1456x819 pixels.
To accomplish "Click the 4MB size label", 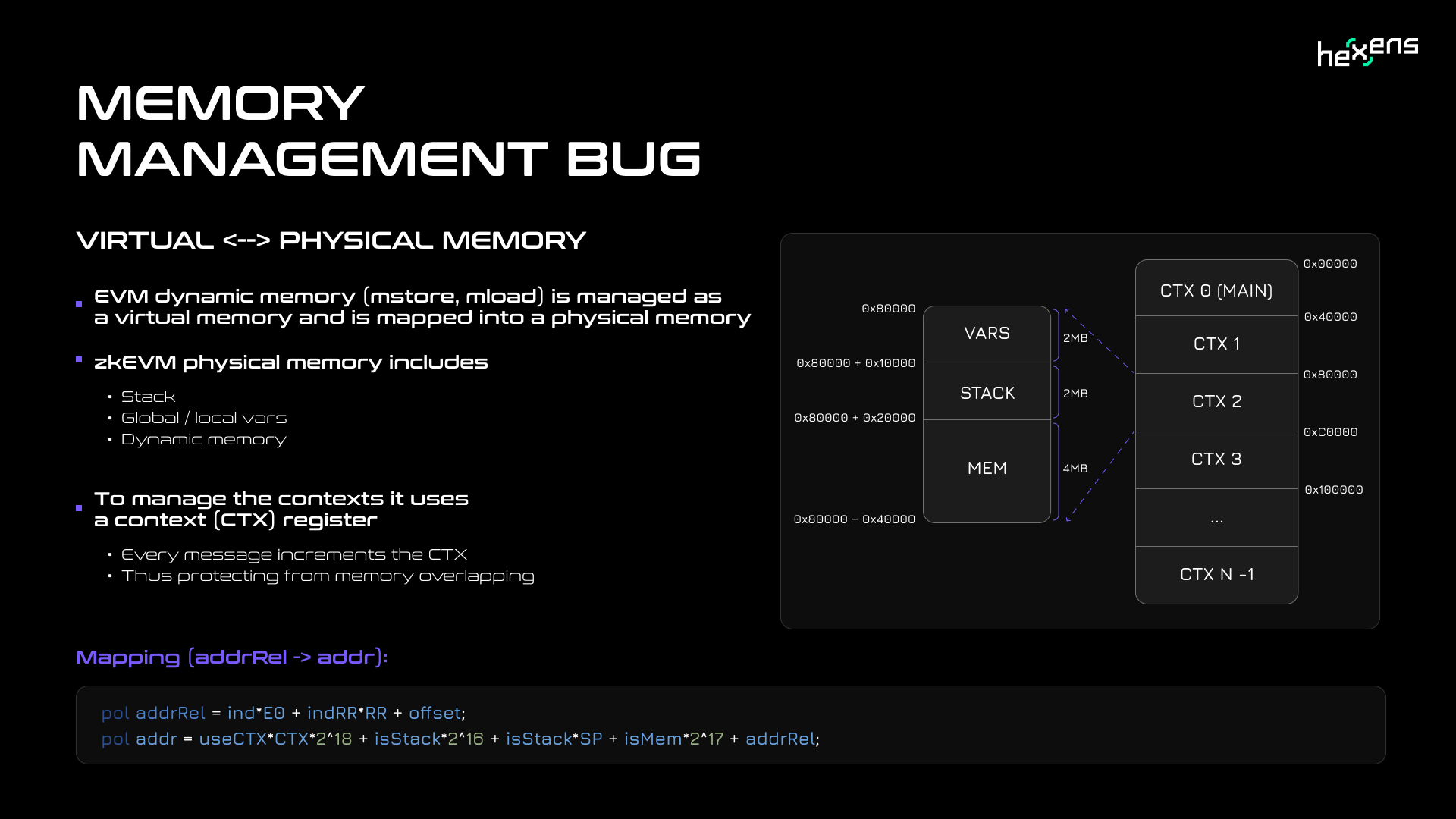I will click(1075, 469).
